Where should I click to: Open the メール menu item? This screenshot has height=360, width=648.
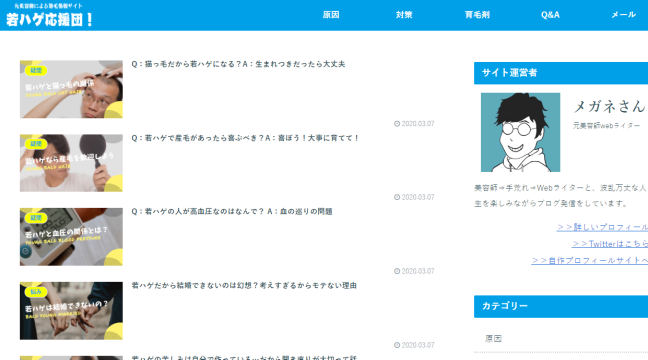coord(623,15)
